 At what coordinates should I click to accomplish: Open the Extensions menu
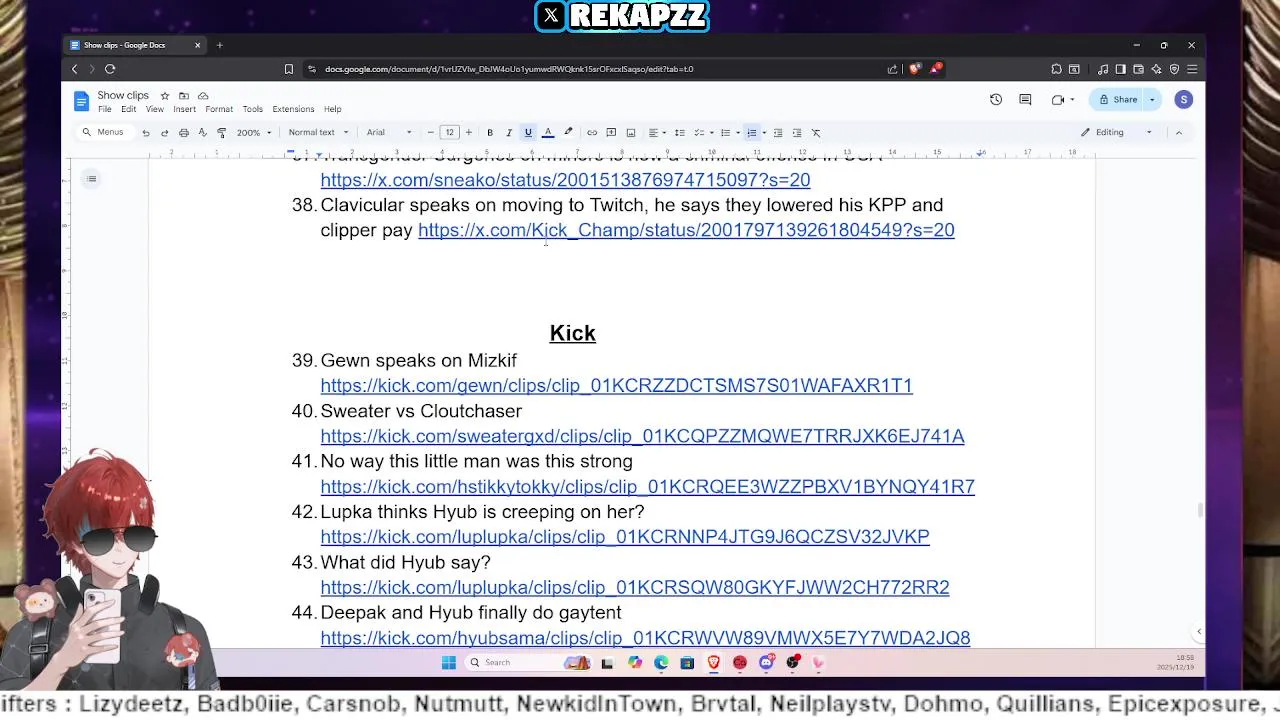[x=293, y=109]
